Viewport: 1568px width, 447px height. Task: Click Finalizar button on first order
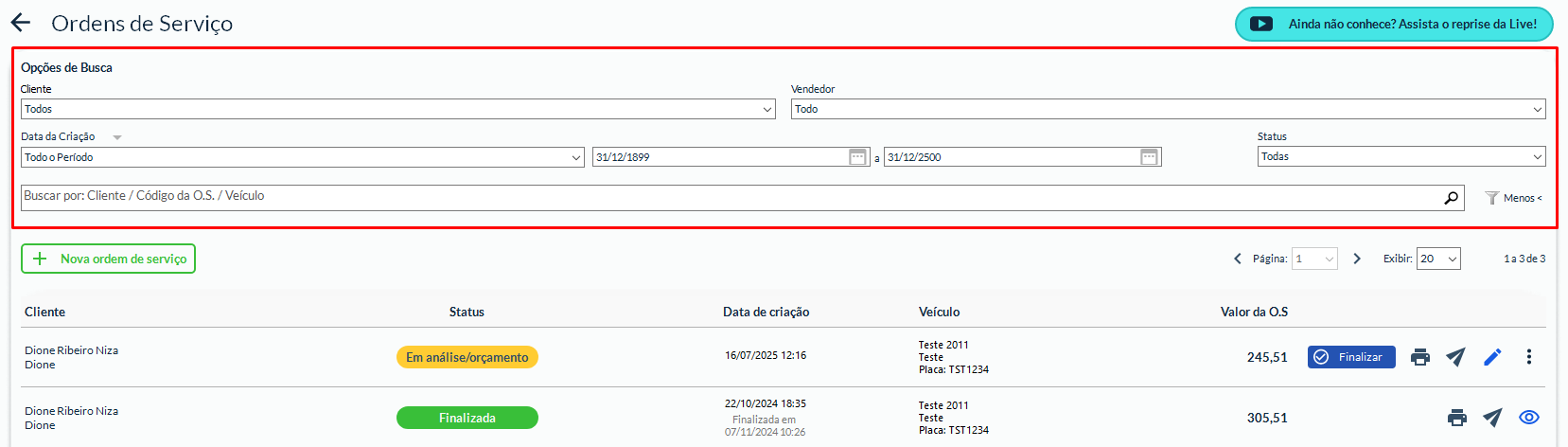[x=1351, y=357]
